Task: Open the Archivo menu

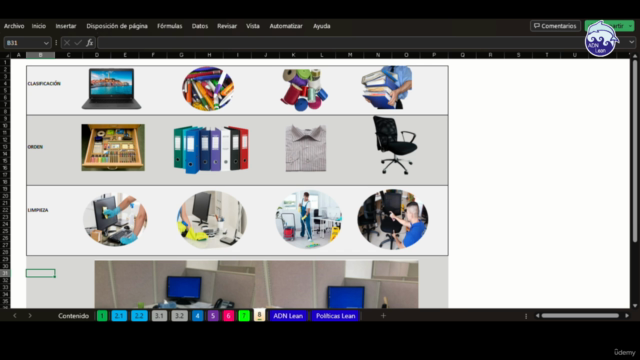Action: pyautogui.click(x=14, y=26)
